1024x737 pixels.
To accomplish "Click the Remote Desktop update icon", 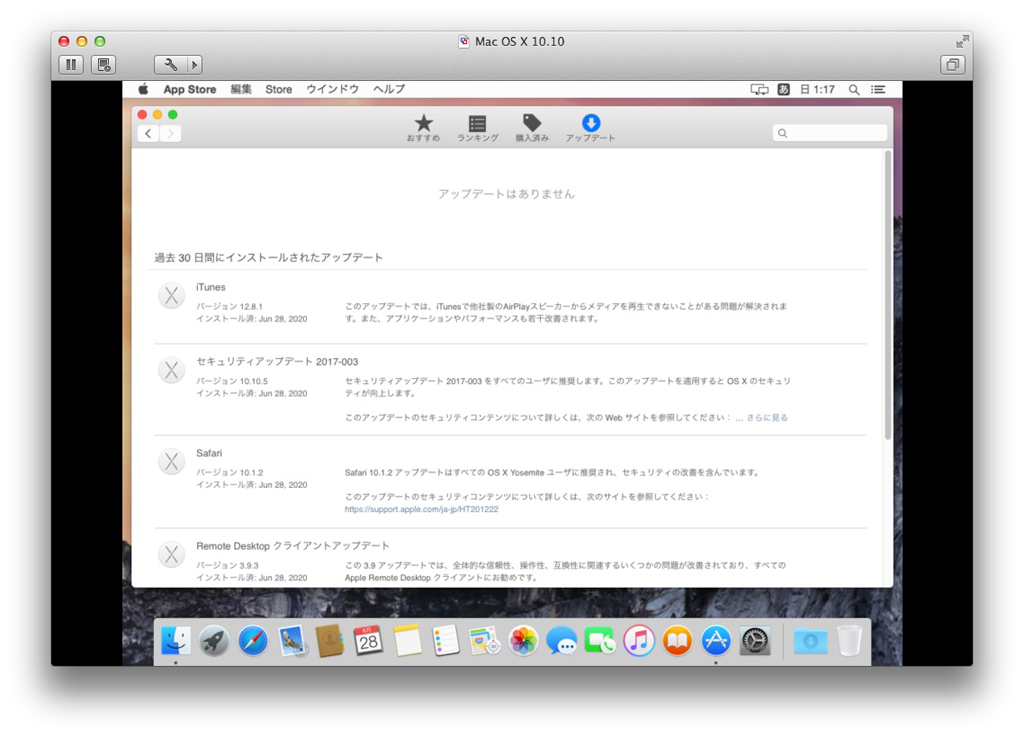I will coord(171,555).
